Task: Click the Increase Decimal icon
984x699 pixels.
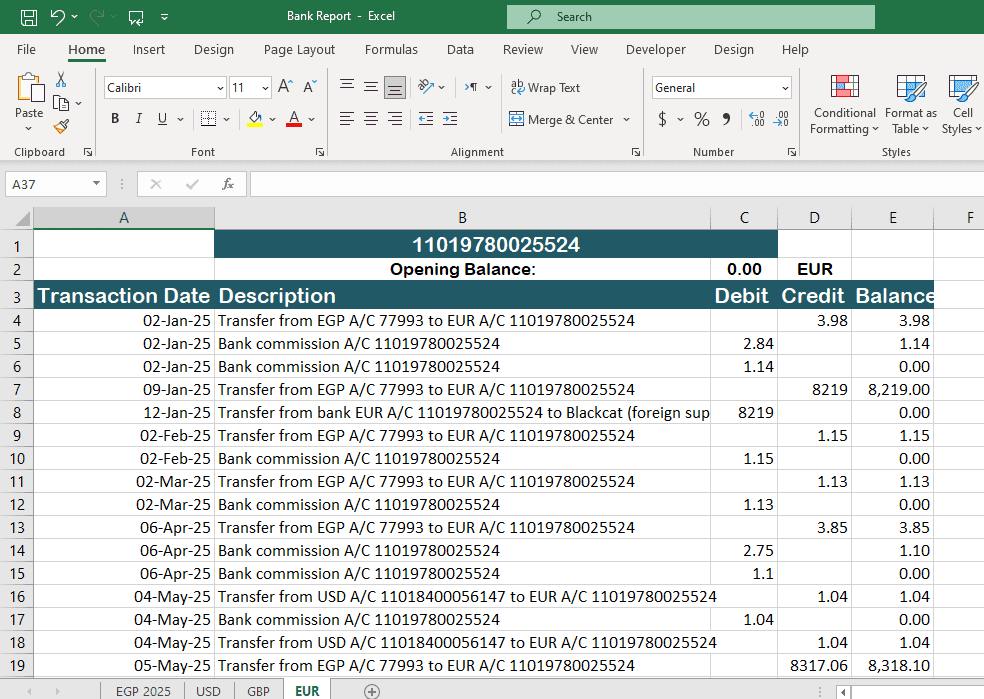Action: [x=756, y=119]
